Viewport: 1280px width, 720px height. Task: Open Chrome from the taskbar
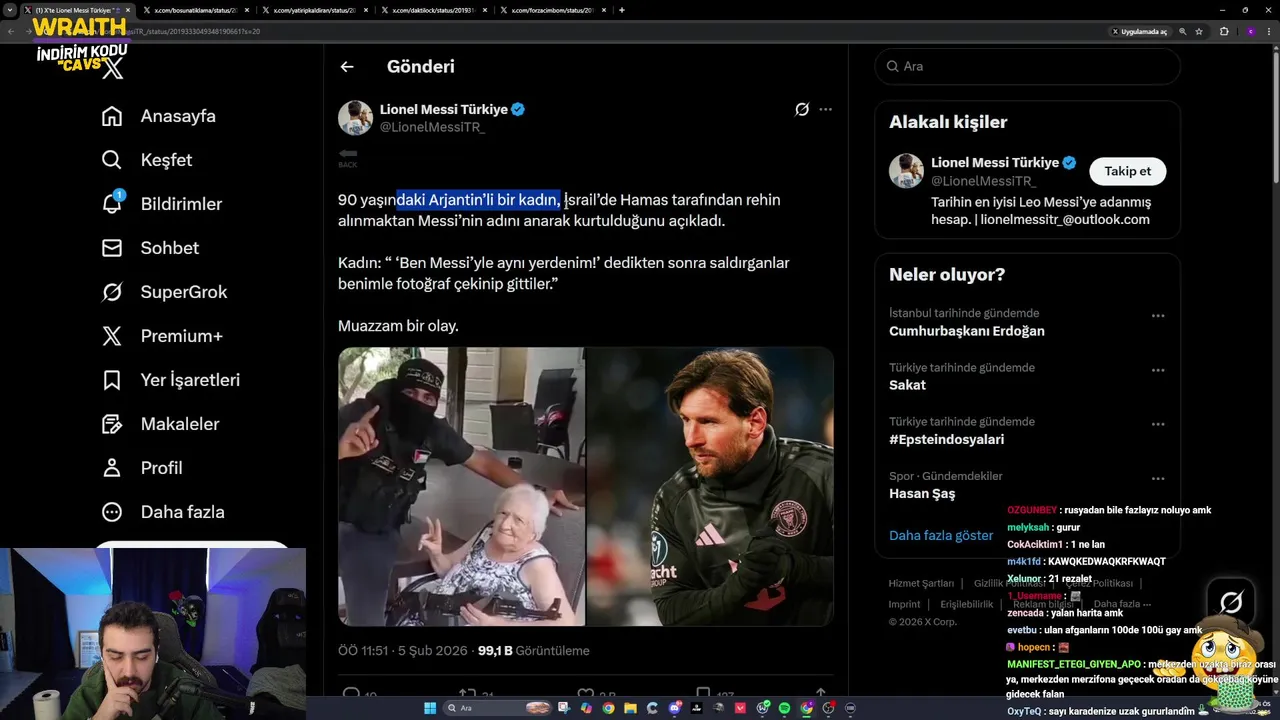click(608, 708)
